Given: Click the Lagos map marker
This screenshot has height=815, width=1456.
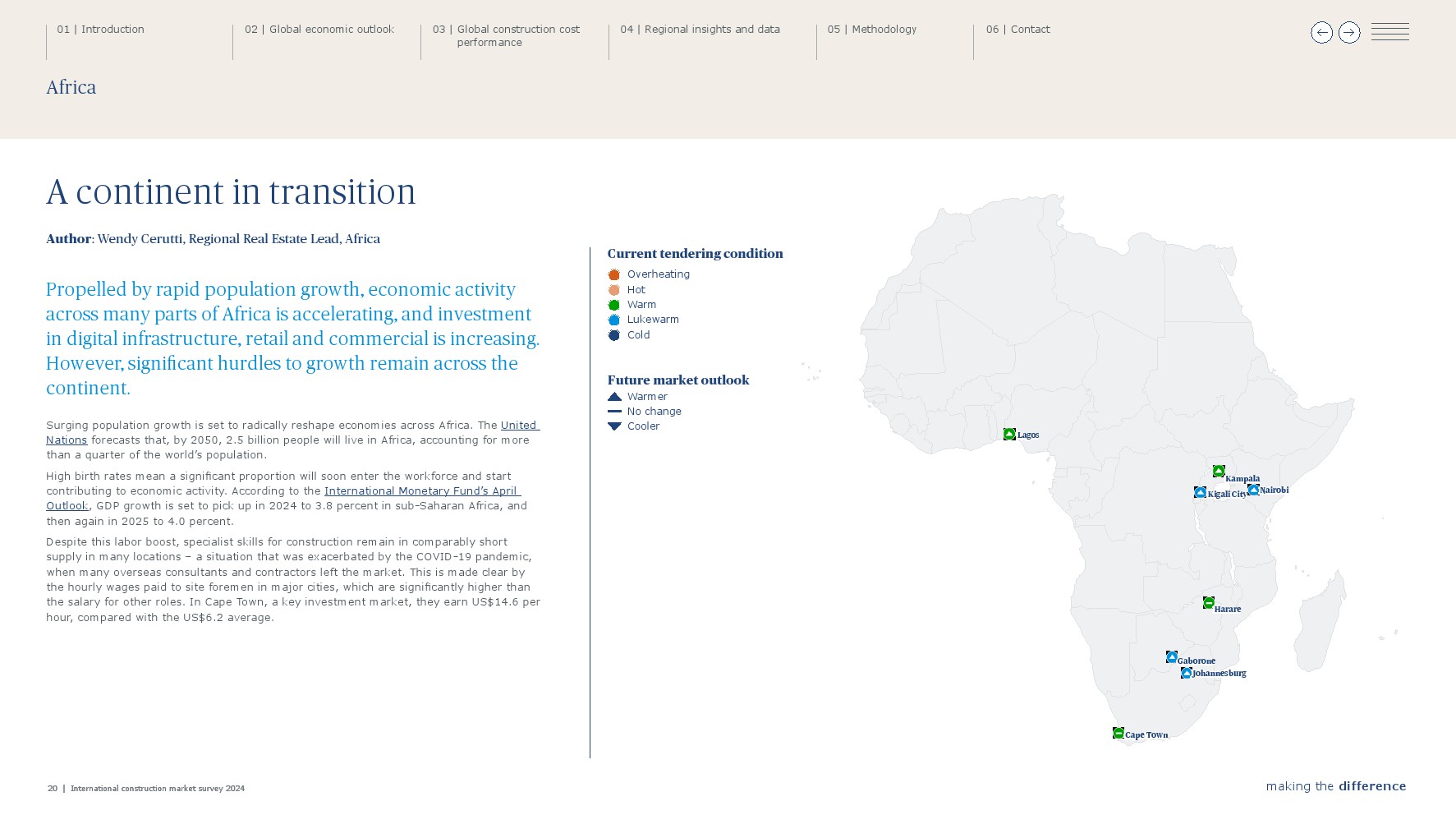Looking at the screenshot, I should tap(1009, 434).
